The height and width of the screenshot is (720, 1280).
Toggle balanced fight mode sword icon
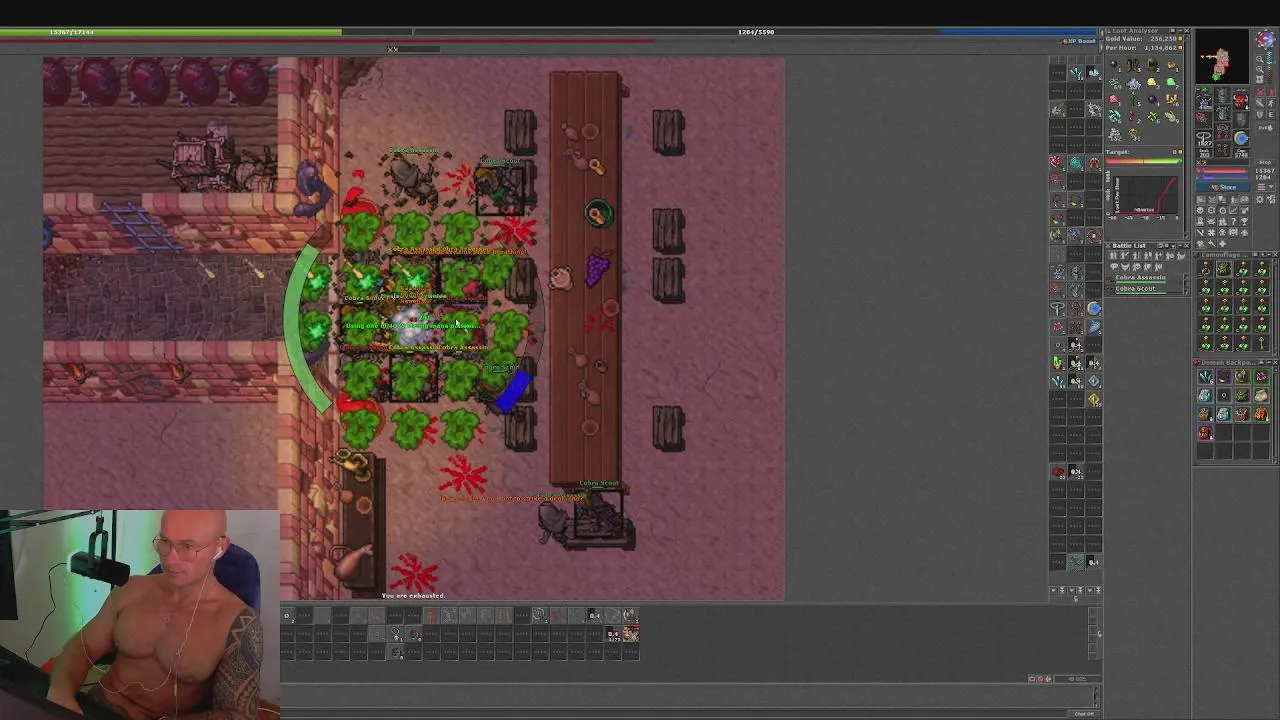(x=1260, y=102)
